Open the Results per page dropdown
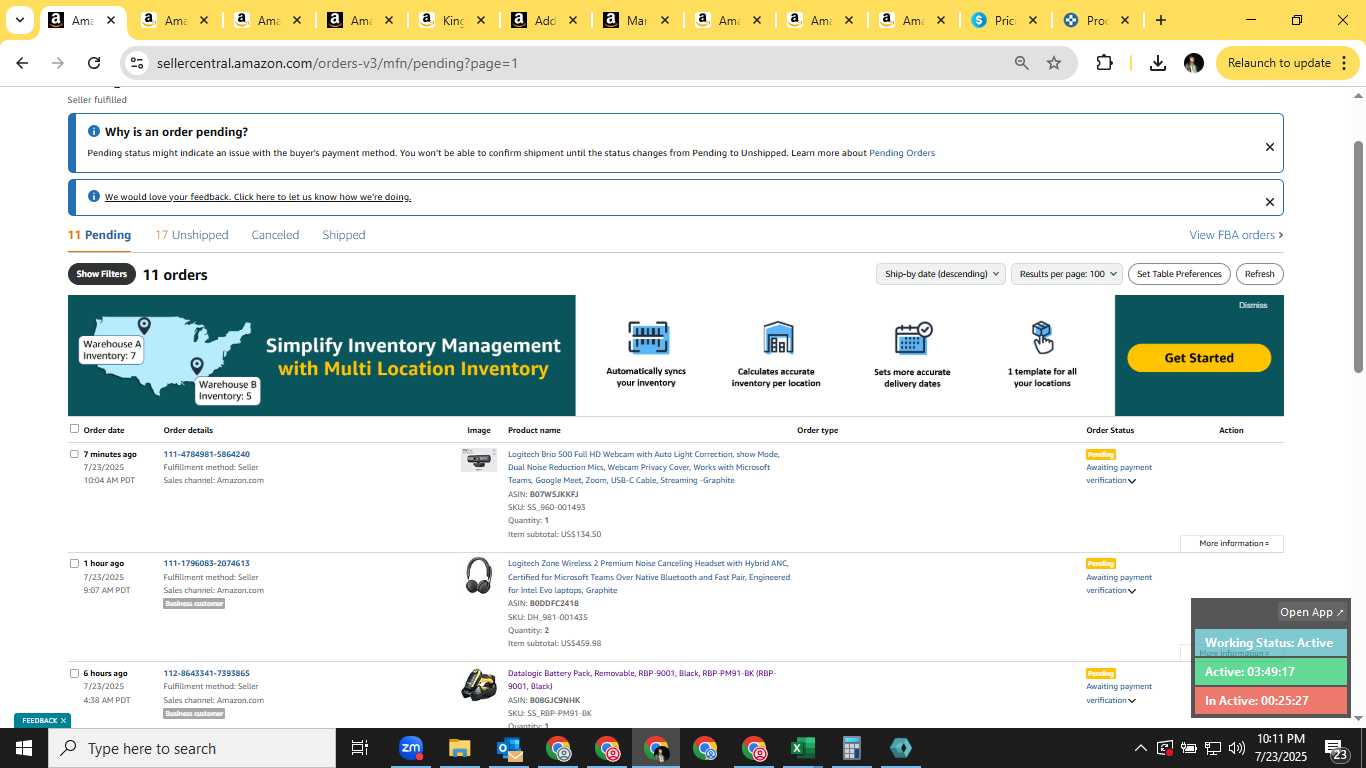 coord(1067,274)
